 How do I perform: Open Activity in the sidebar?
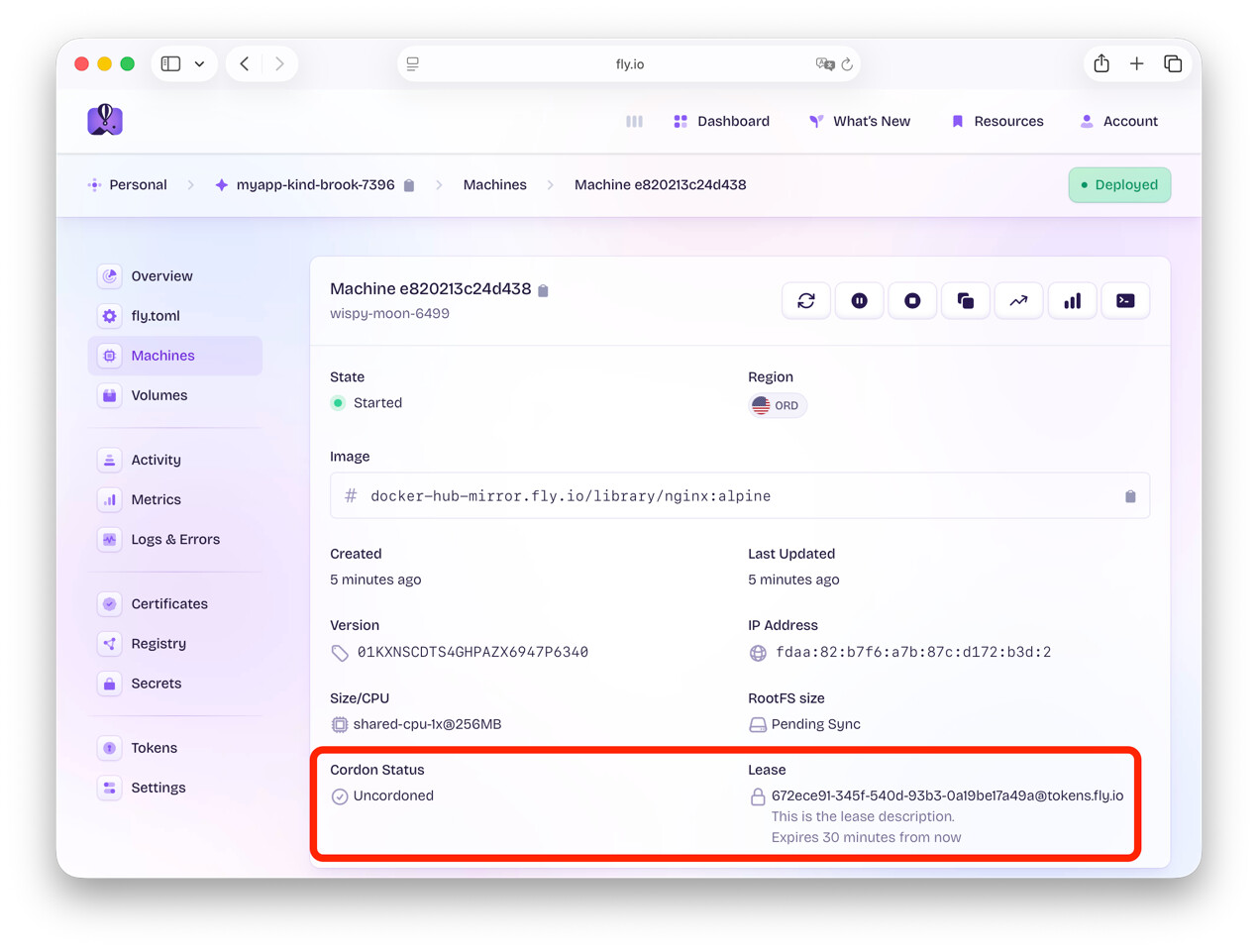tap(175, 460)
